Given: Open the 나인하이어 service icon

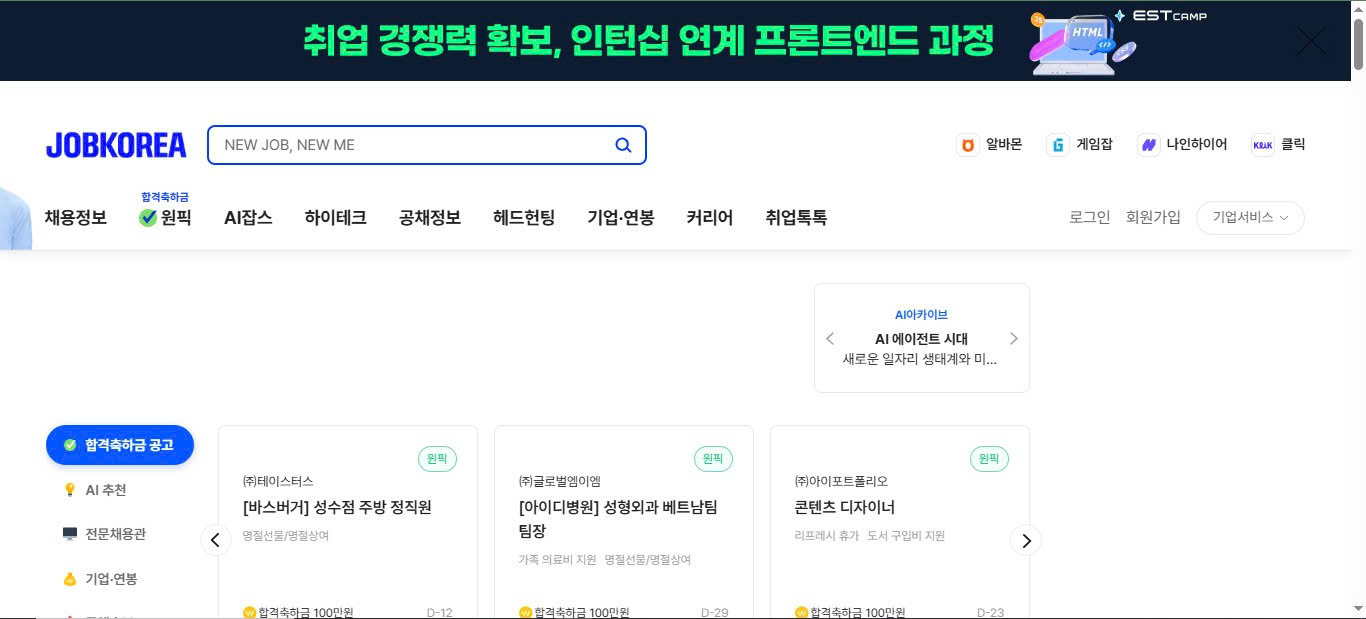Looking at the screenshot, I should pyautogui.click(x=1148, y=145).
